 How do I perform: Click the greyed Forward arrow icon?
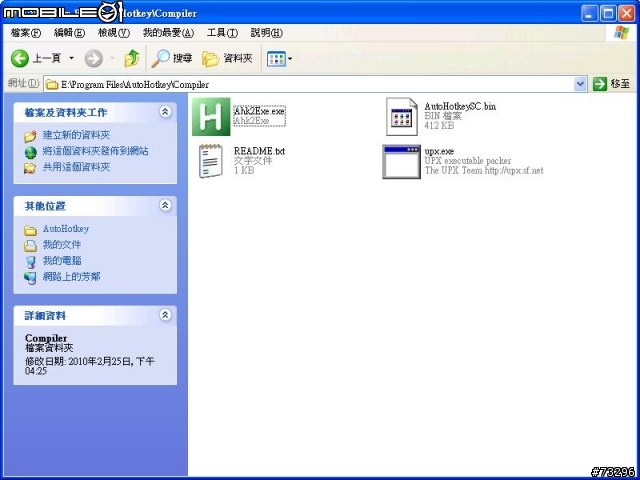coord(93,59)
